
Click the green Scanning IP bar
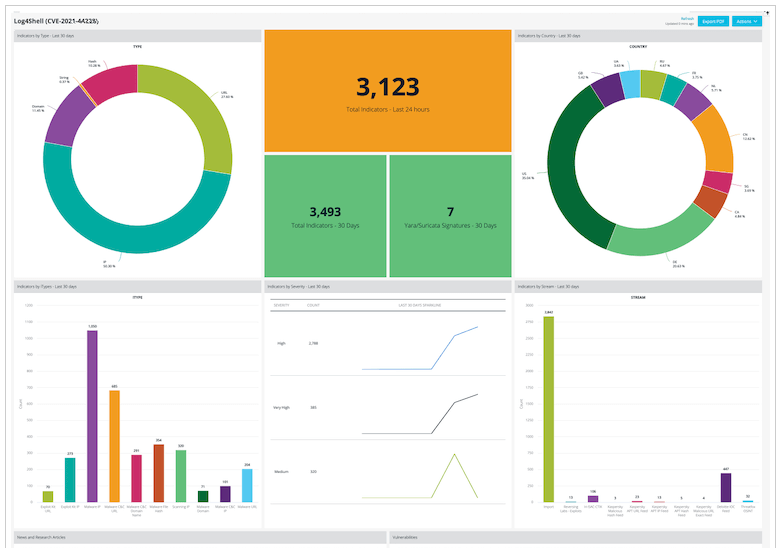pos(181,476)
